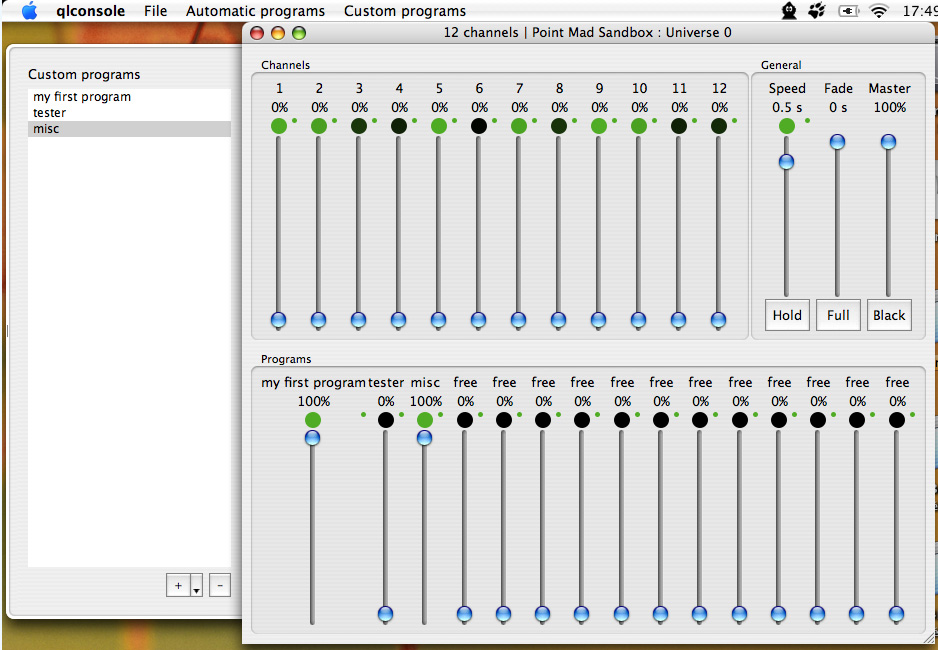Click the Black blackout button

(x=889, y=315)
